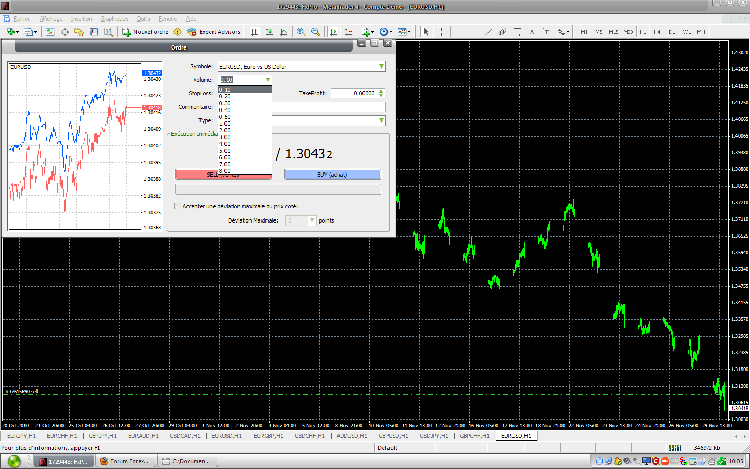Screen dimensions: 750x469
Task: Expand the Symbole dropdown
Action: pos(381,66)
